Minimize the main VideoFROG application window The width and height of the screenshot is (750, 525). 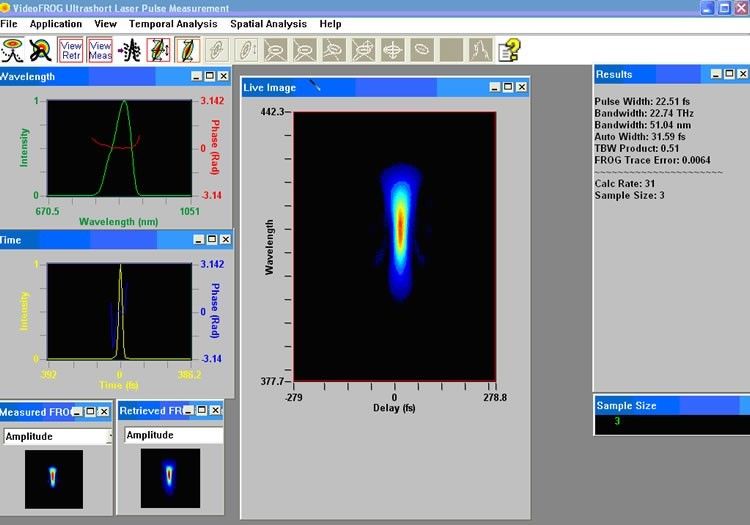(x=707, y=8)
